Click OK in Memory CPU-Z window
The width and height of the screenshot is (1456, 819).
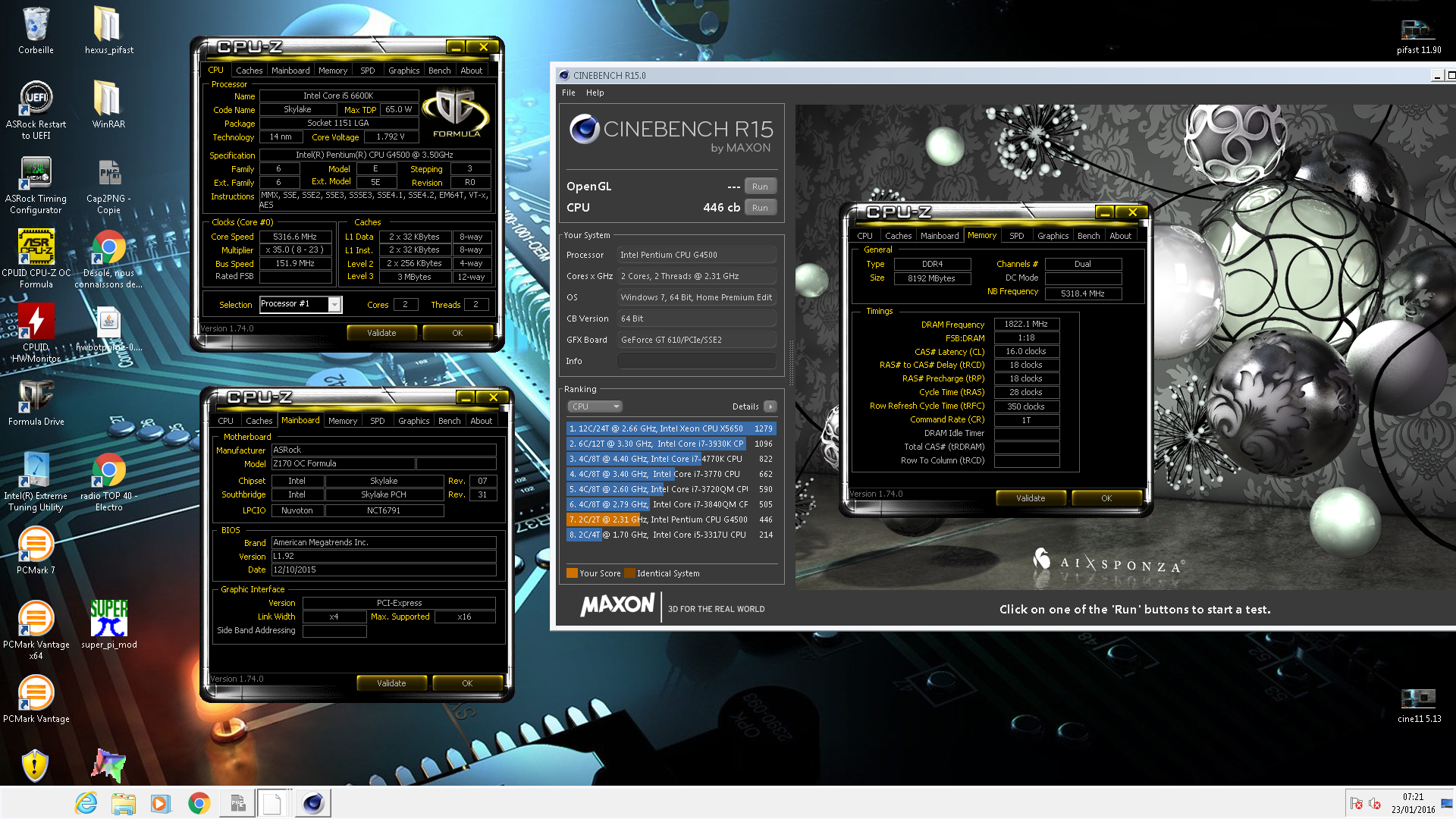click(x=1106, y=498)
